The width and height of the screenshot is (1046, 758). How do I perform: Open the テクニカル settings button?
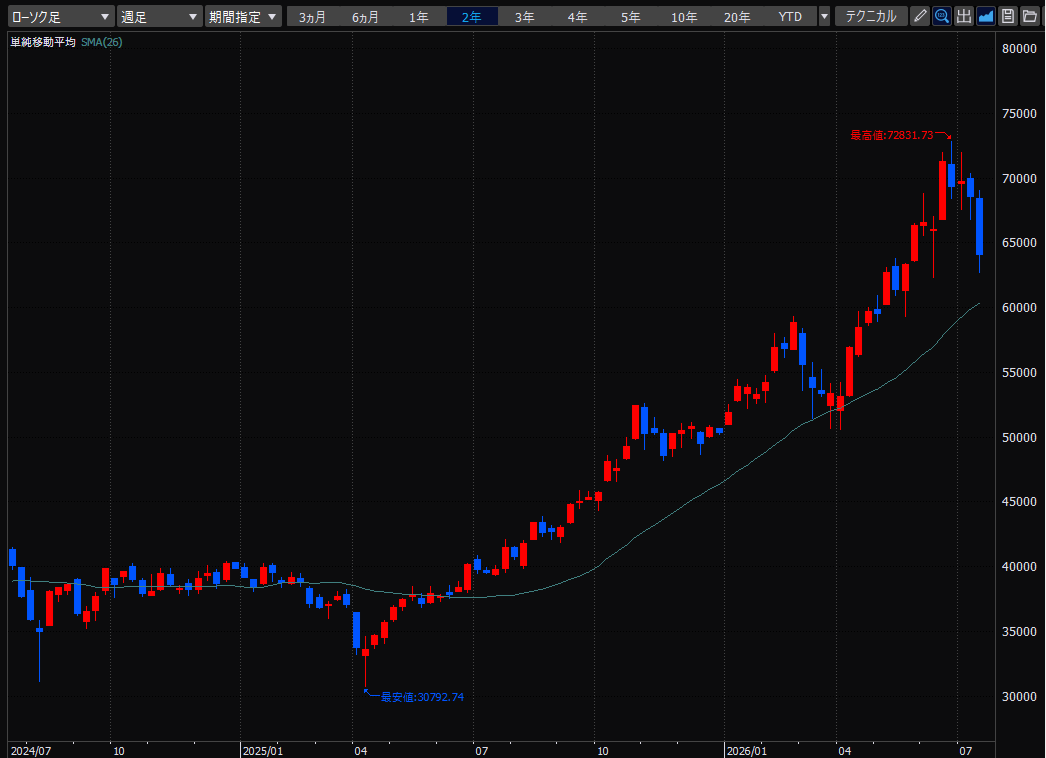click(x=871, y=16)
